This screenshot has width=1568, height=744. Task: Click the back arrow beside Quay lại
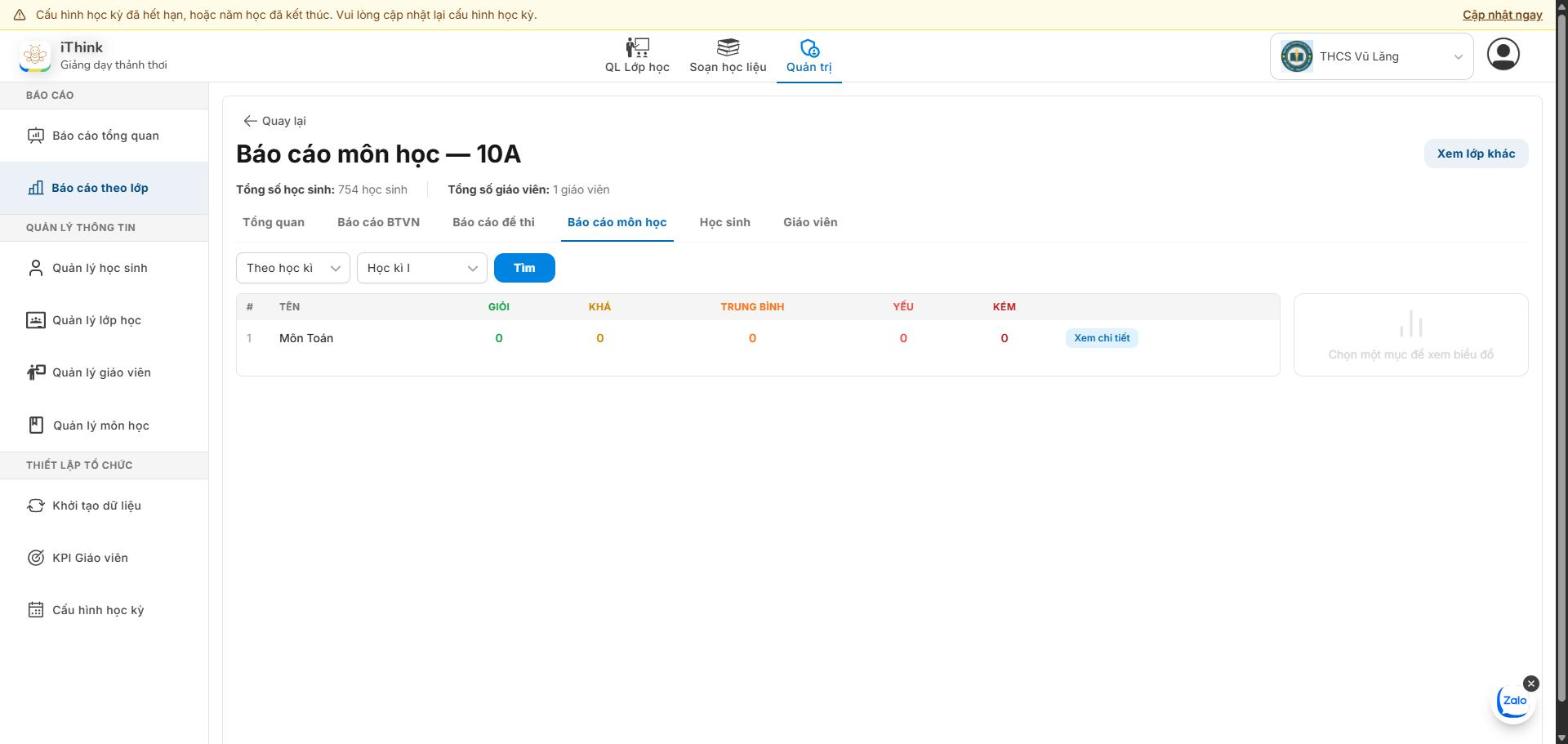(x=250, y=121)
